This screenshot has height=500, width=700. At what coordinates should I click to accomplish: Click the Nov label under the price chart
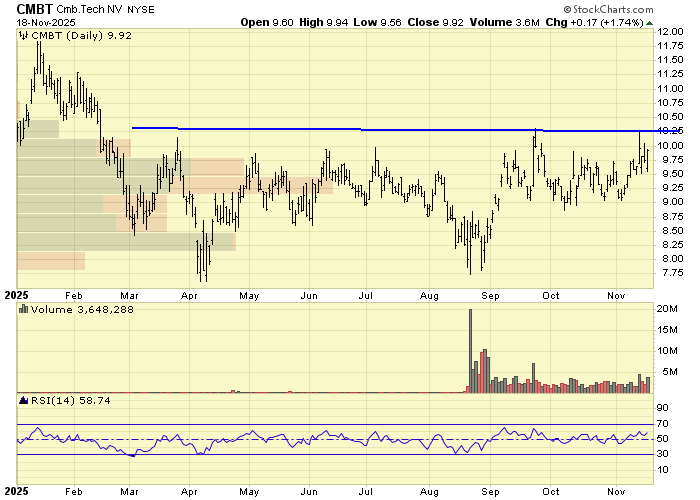tap(616, 296)
